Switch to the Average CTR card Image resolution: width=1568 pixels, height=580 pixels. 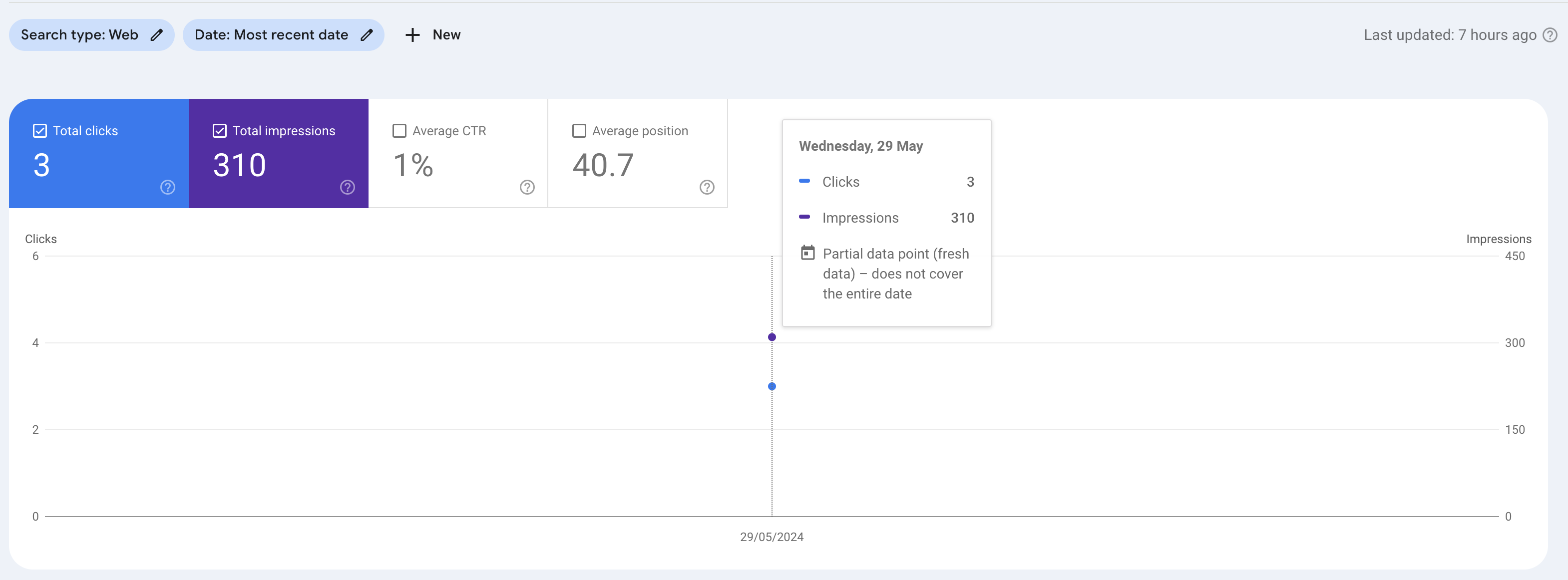458,153
